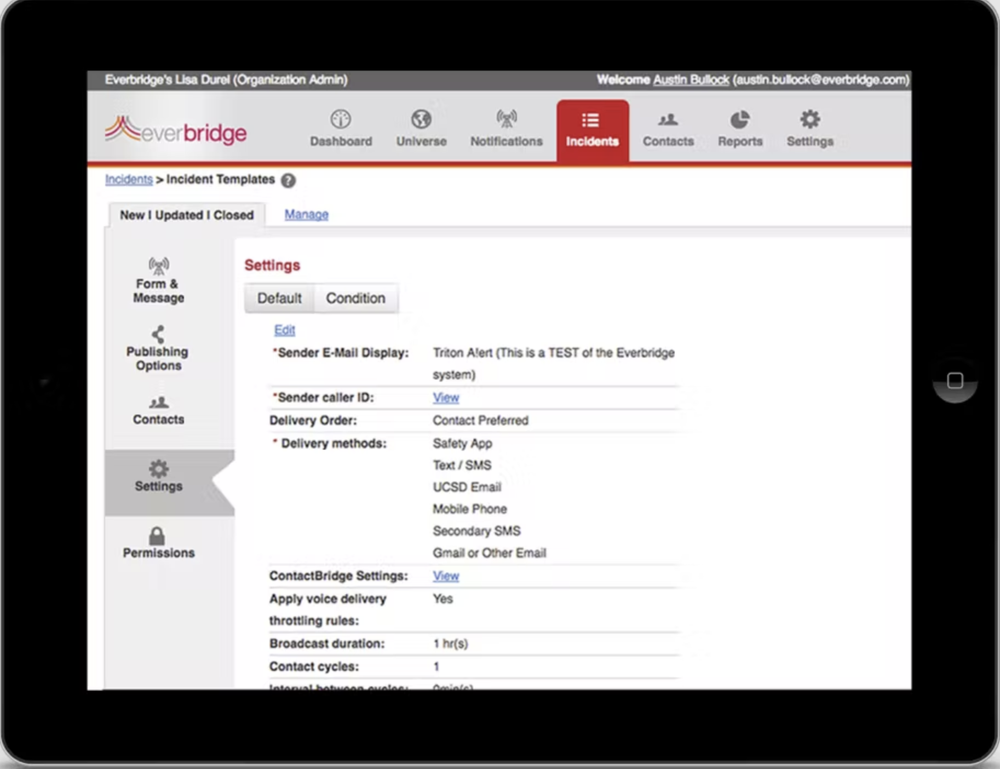Click the 'Contact Preferred' delivery order value
This screenshot has height=769, width=1000.
tap(481, 421)
